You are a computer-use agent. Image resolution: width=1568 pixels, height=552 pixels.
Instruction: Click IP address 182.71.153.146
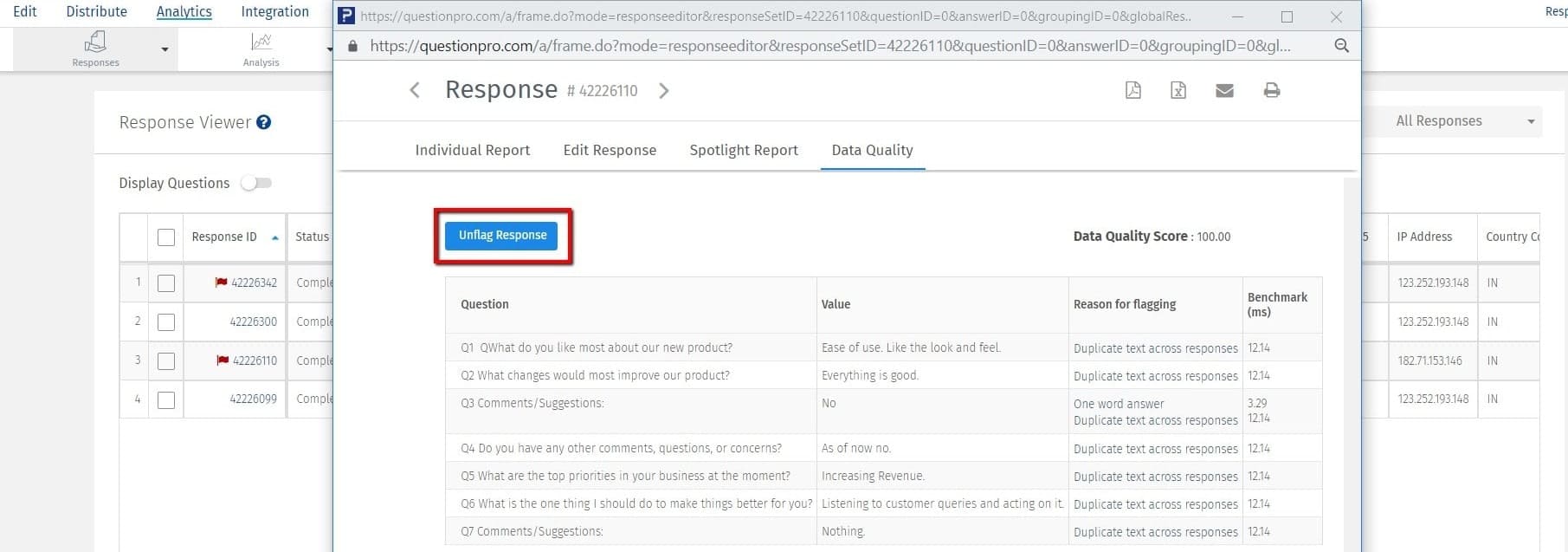pyautogui.click(x=1429, y=360)
